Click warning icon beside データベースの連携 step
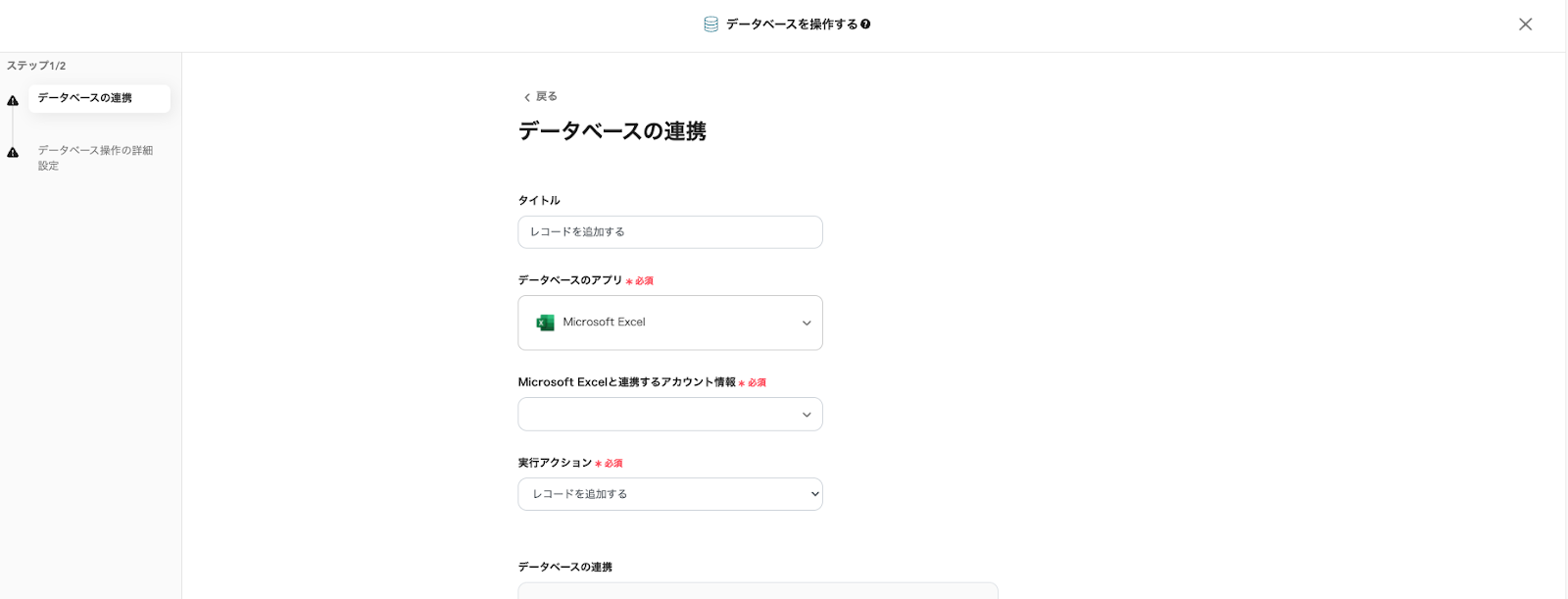This screenshot has width=1568, height=599. (x=13, y=101)
